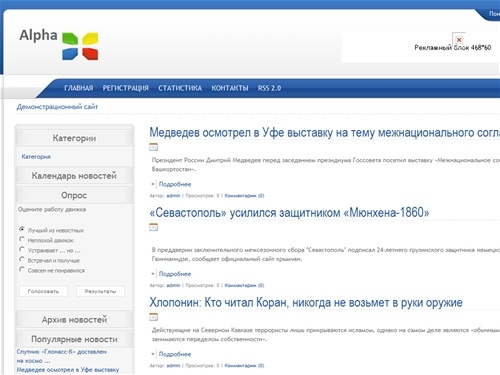The height and width of the screenshot is (375, 500).
Task: Select radio option Неплохой движок
Action: point(22,239)
